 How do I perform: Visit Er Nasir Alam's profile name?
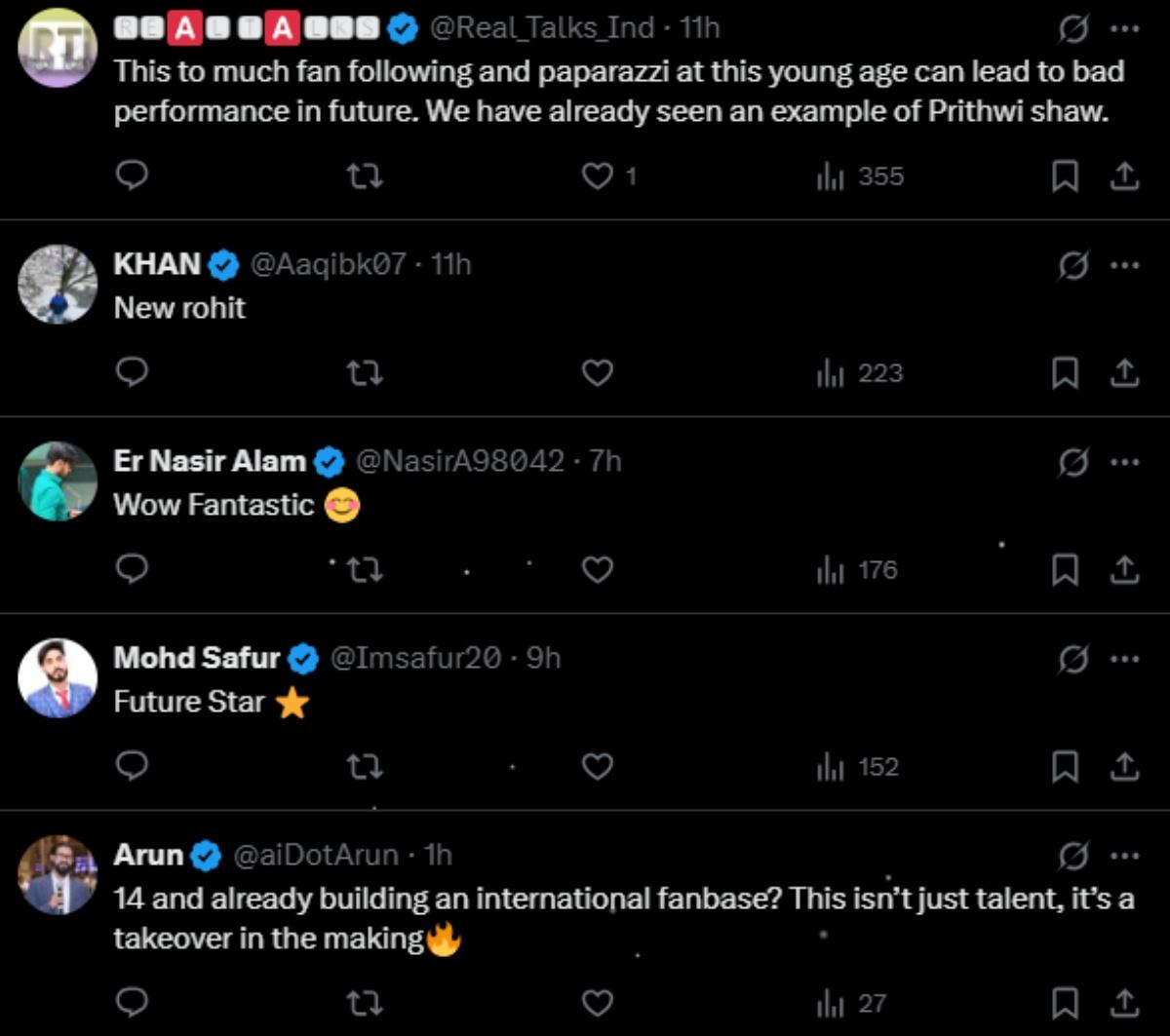pos(210,461)
